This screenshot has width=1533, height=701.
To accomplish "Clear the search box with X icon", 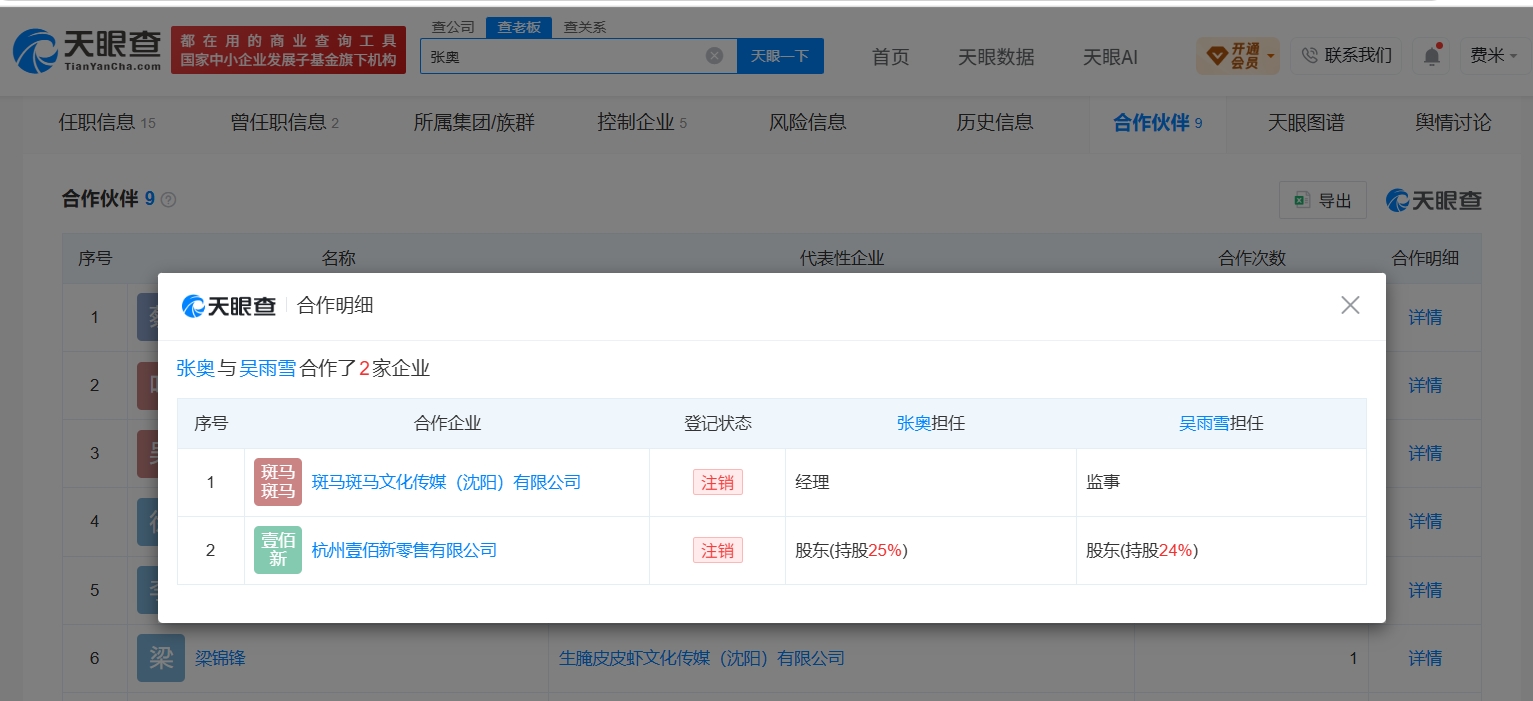I will click(714, 56).
